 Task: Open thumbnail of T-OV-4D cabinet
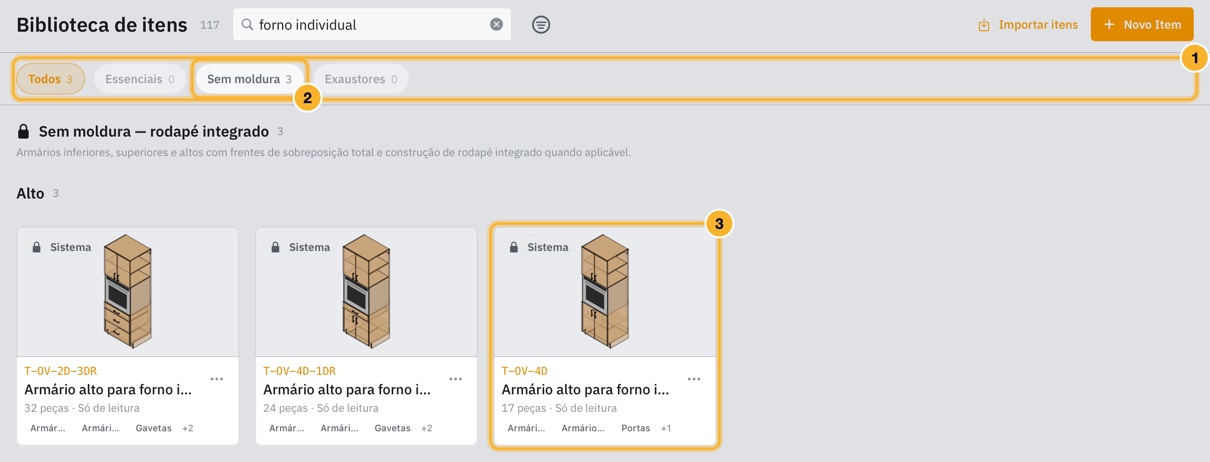605,292
